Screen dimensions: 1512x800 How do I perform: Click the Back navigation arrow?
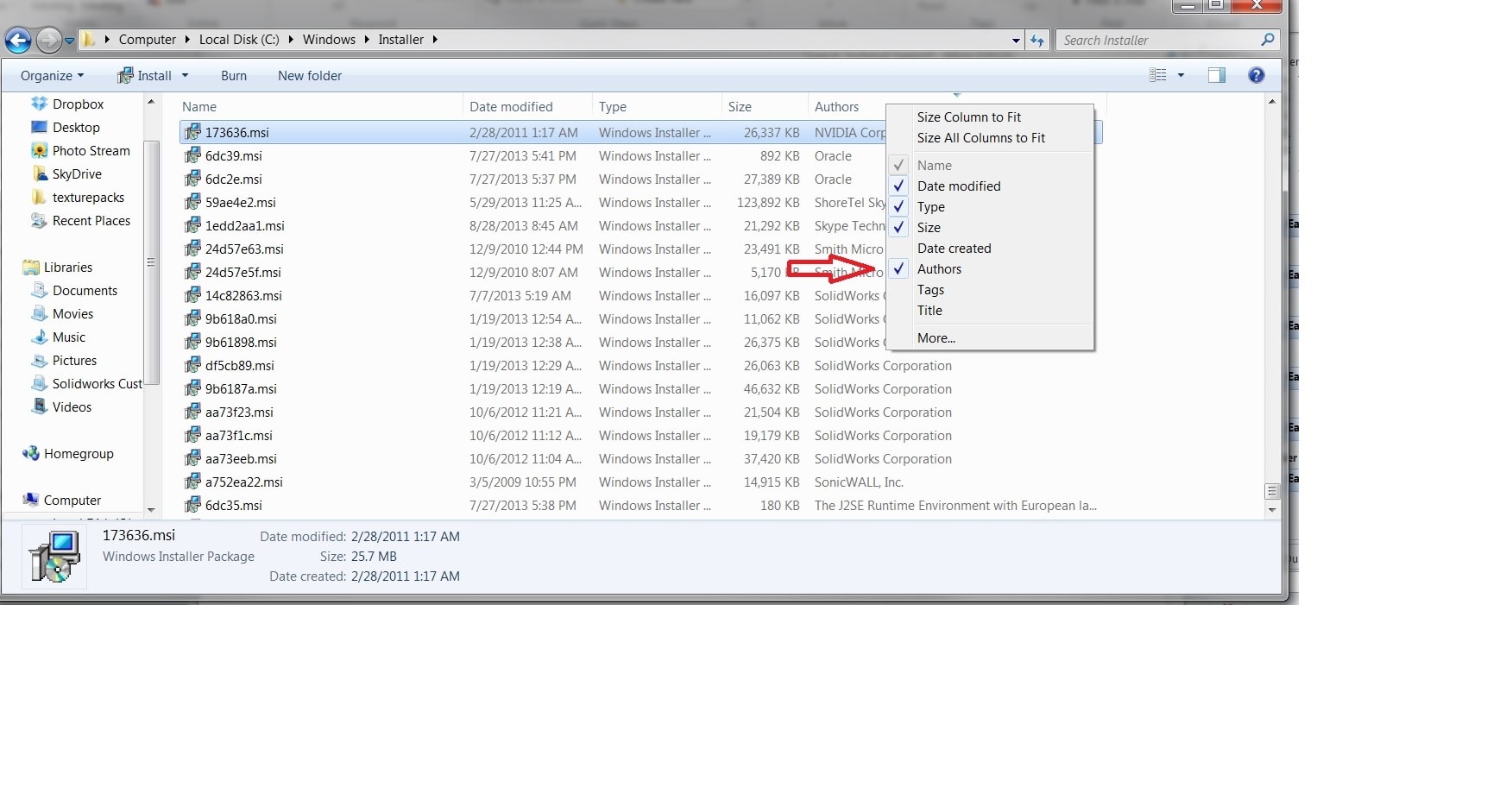pos(18,40)
